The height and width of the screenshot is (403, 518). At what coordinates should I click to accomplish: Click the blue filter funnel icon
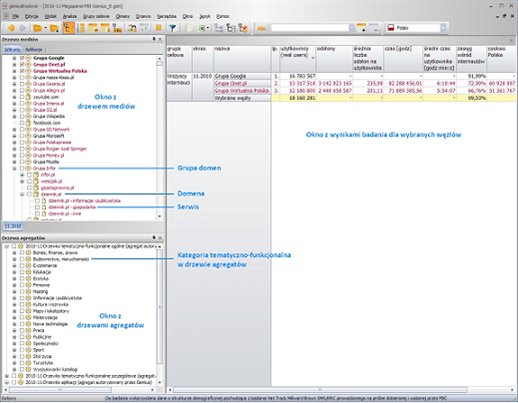point(172,28)
